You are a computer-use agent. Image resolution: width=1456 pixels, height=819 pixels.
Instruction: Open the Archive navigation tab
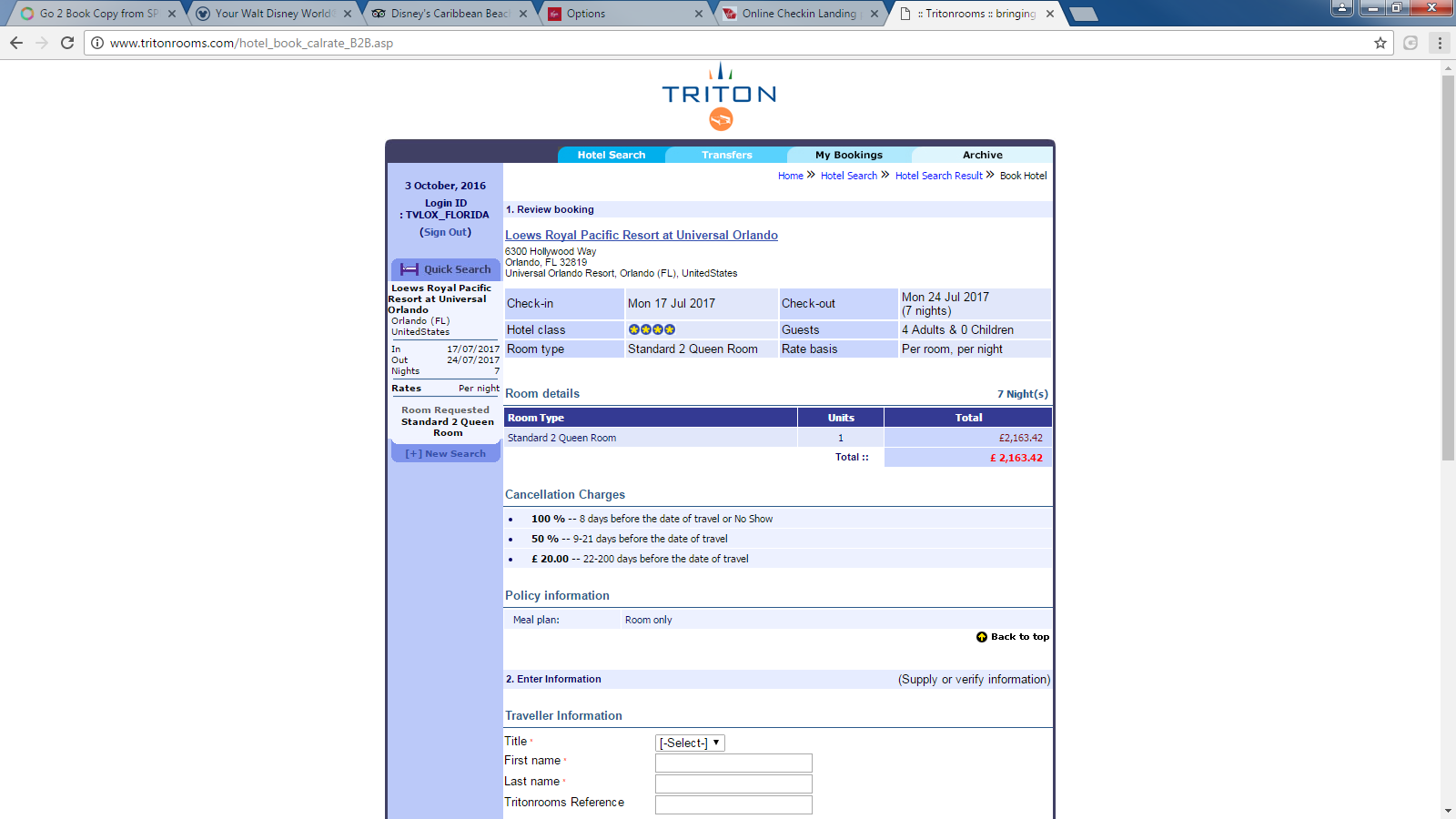click(x=983, y=155)
